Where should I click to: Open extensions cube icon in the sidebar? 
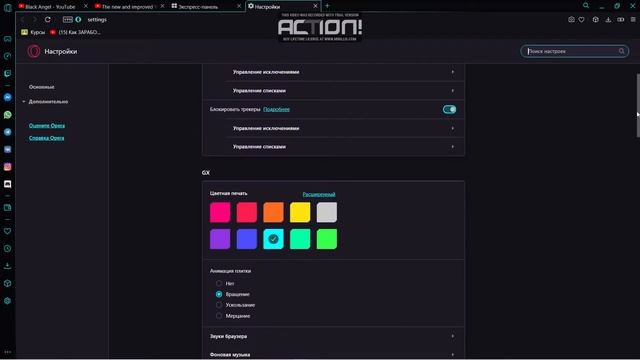[x=7, y=283]
